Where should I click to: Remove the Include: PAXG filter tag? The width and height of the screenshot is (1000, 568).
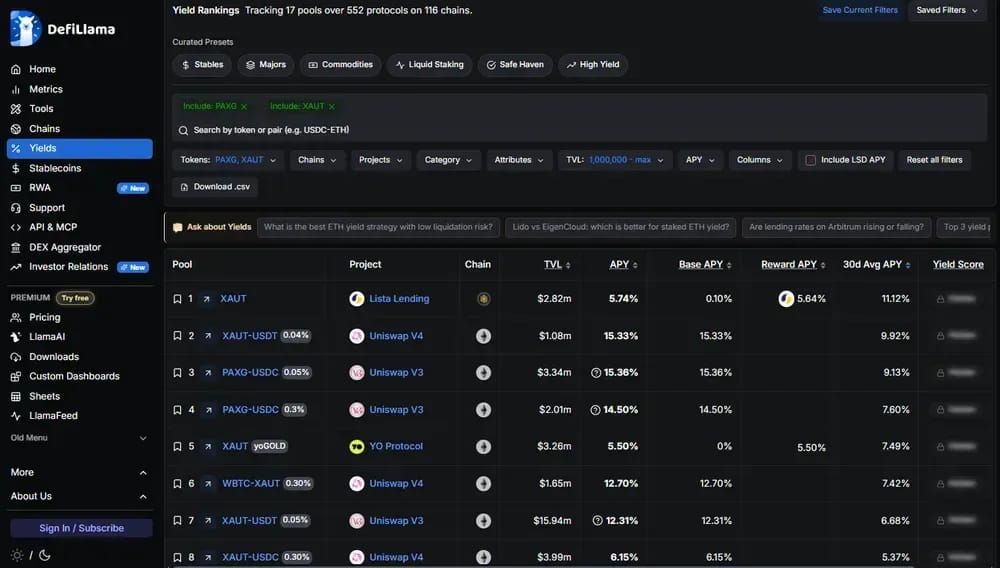[x=244, y=107]
